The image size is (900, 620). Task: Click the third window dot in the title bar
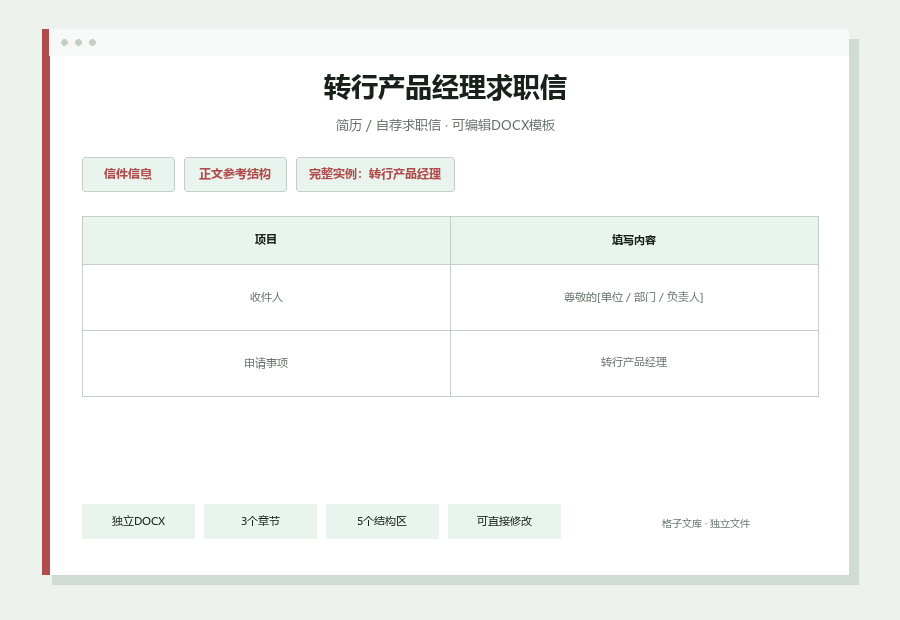click(92, 42)
